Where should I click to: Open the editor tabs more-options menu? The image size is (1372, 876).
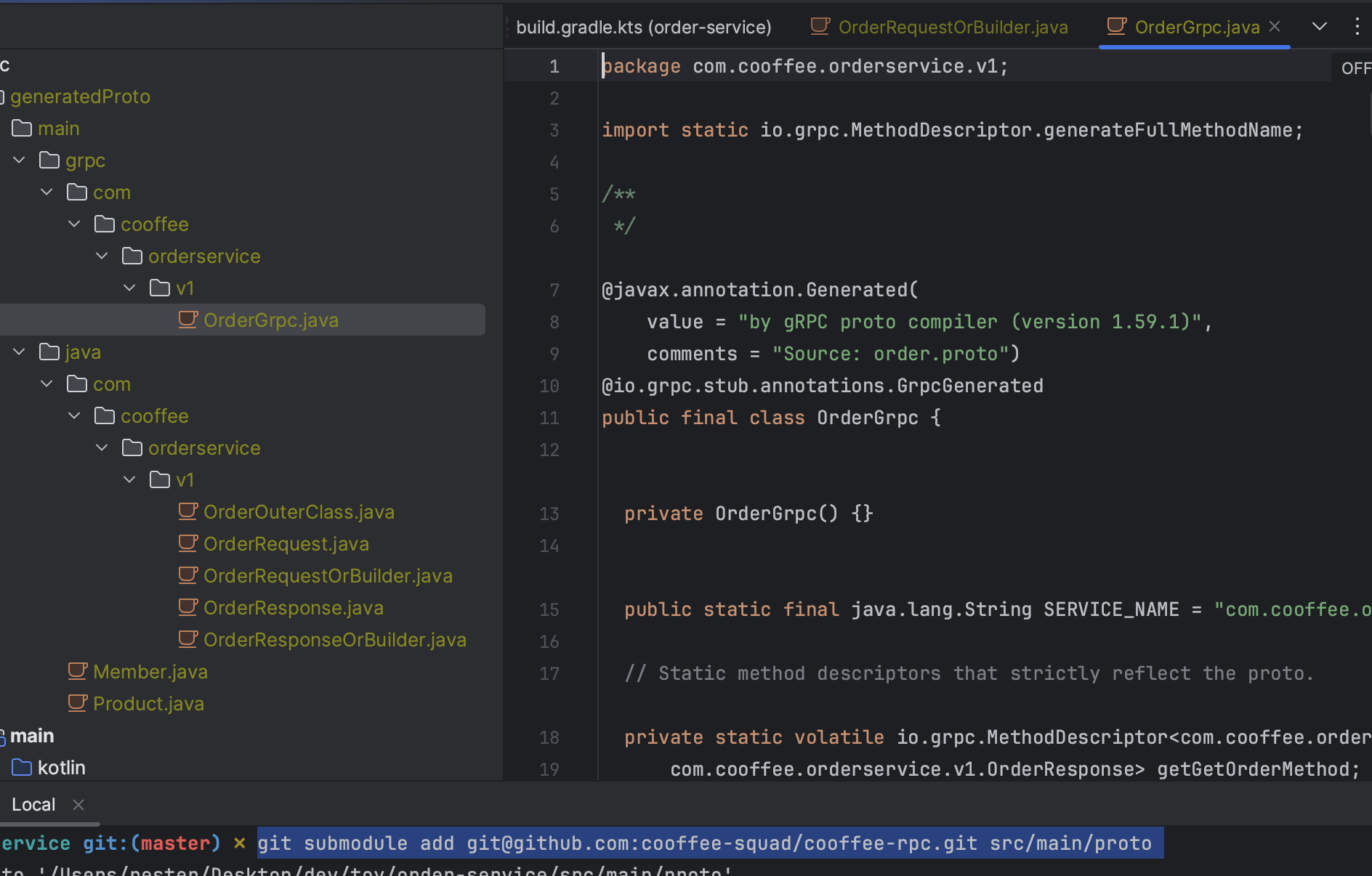(x=1357, y=27)
